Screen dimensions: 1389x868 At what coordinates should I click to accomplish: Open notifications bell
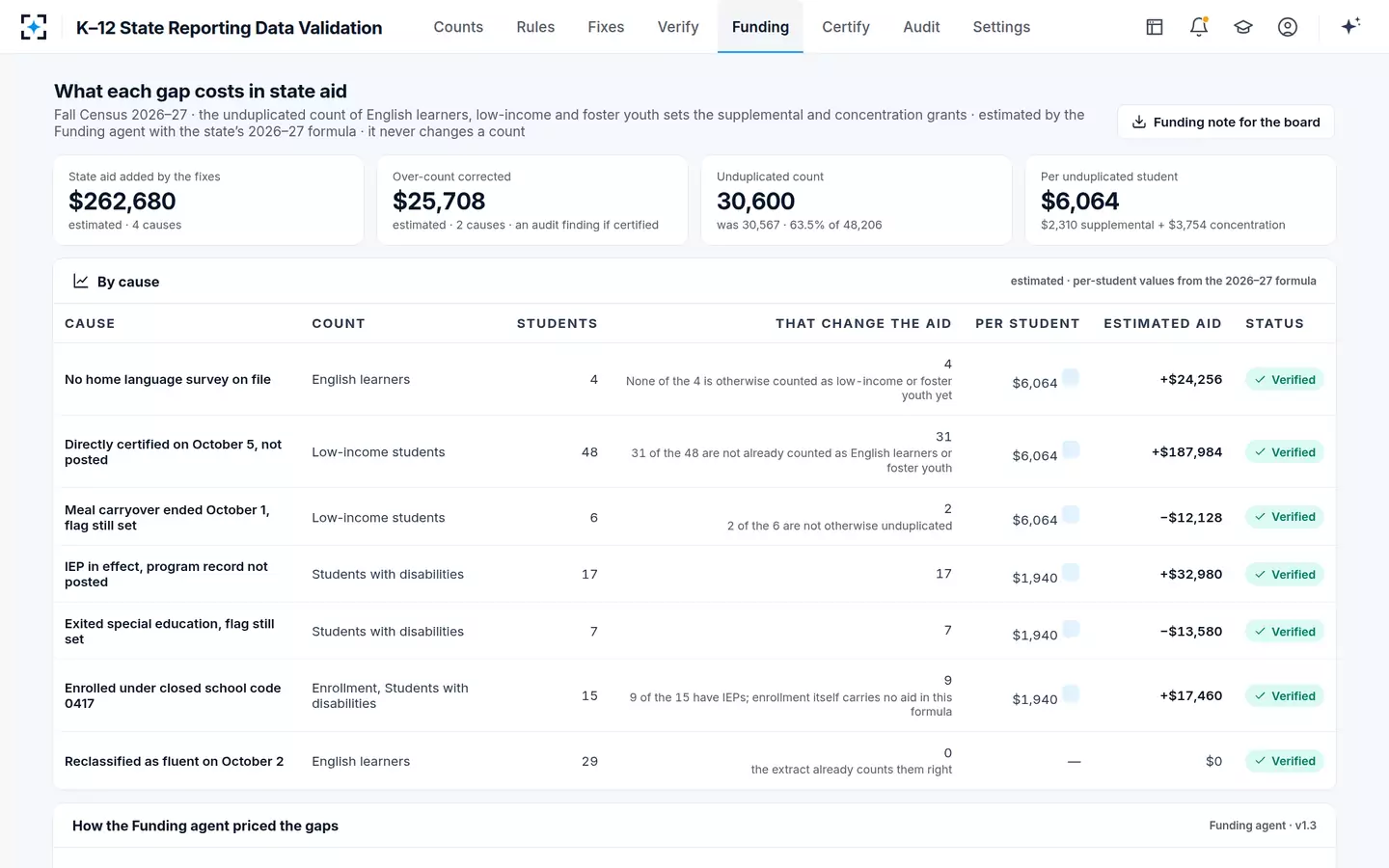coord(1199,27)
